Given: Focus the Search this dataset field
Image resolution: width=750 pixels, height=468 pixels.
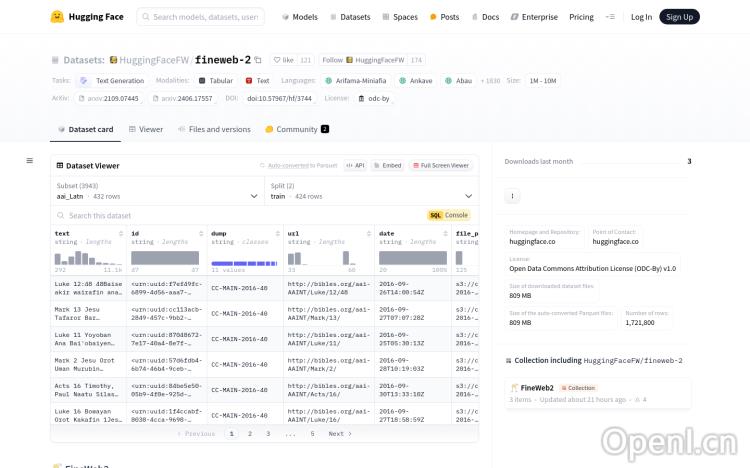Looking at the screenshot, I should click(240, 215).
